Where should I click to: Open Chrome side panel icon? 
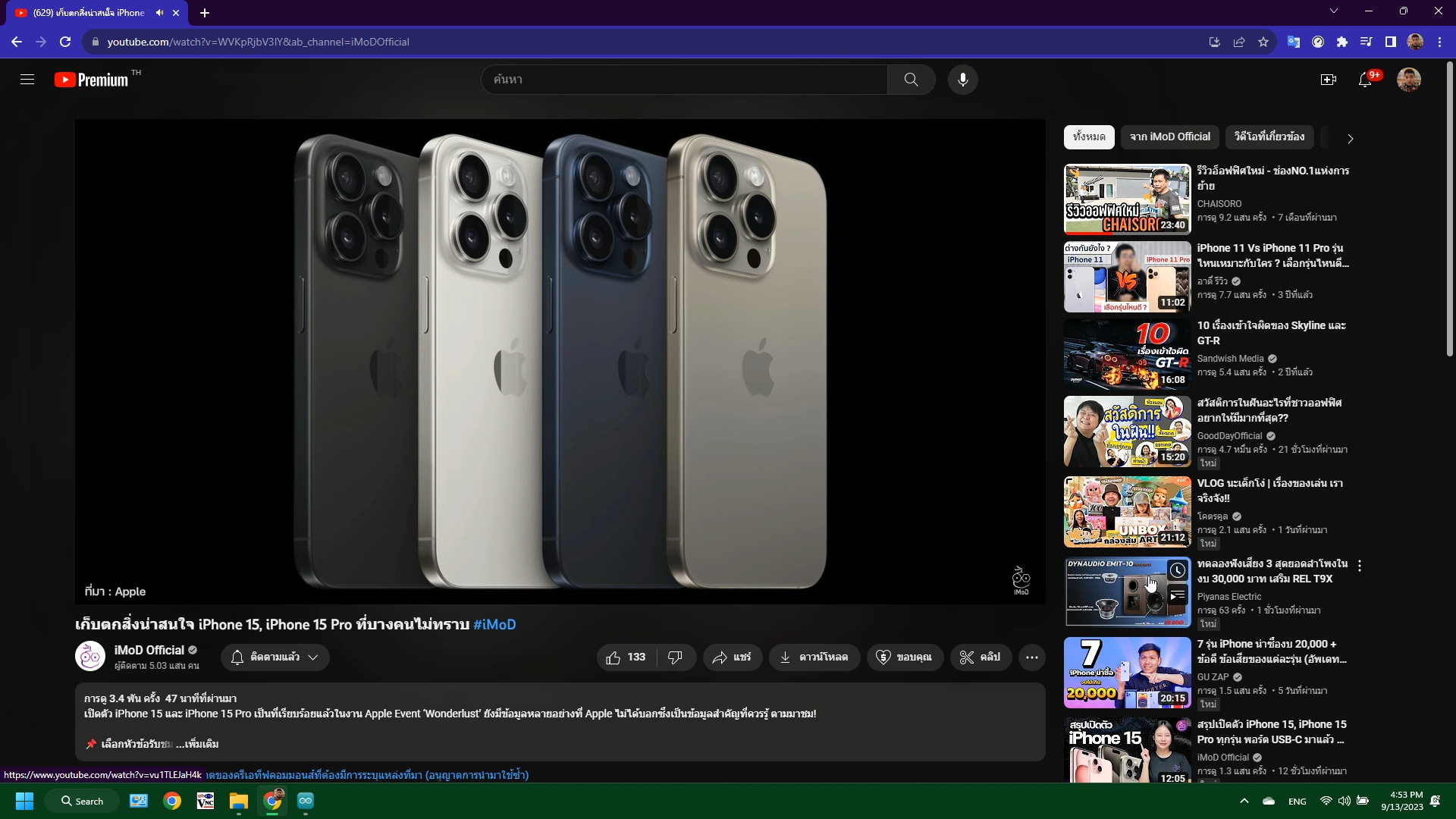(1391, 42)
